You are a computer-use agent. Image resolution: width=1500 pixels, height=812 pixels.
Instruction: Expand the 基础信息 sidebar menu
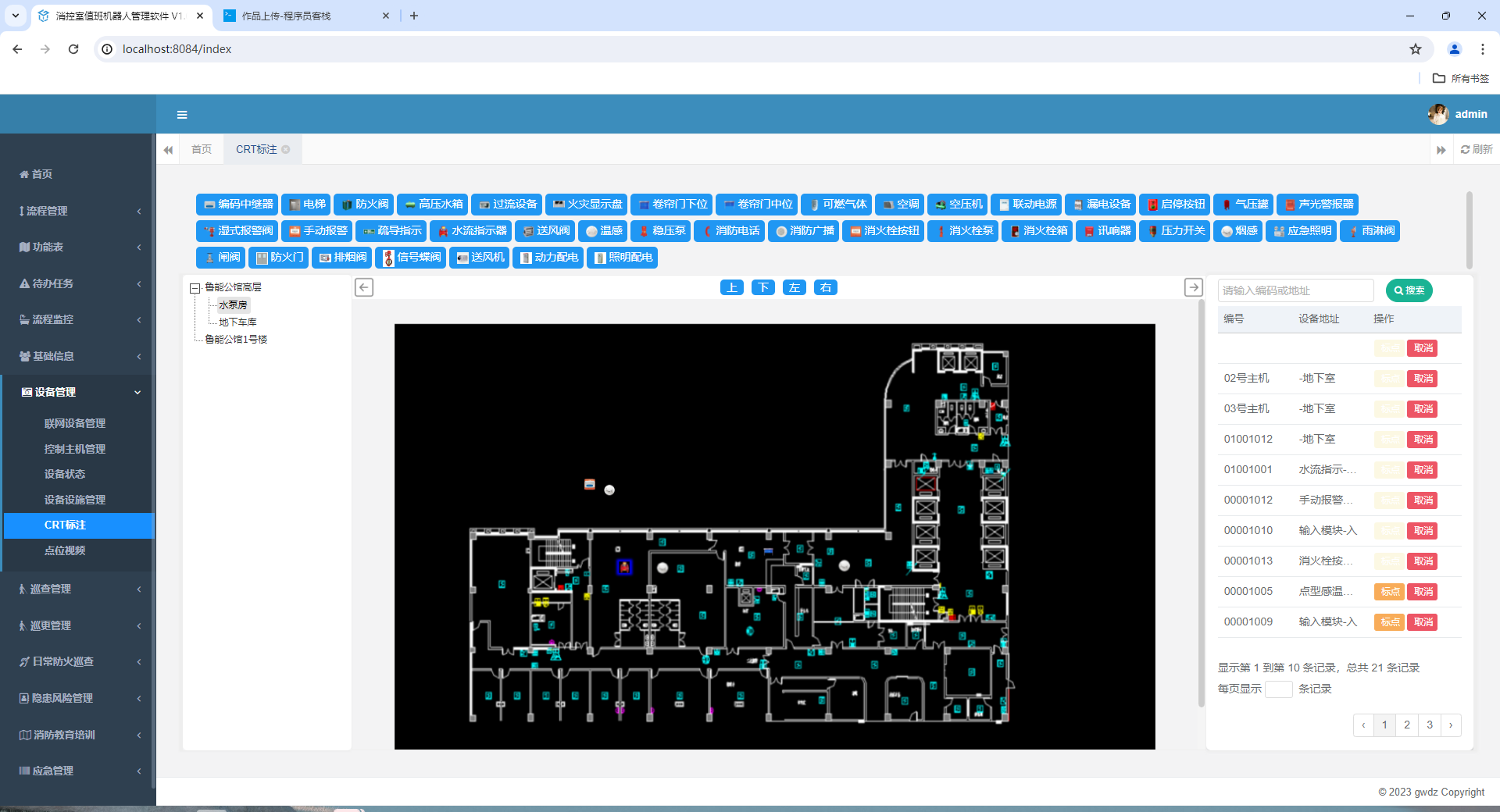tap(78, 356)
